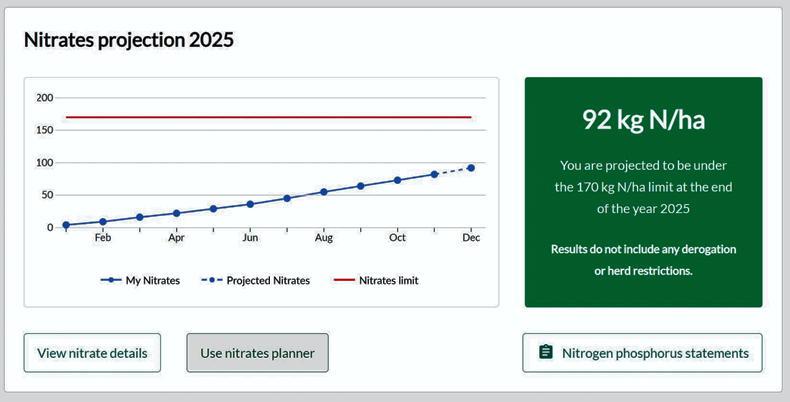The image size is (790, 402).
Task: Click the April data point marker
Action: 176,213
